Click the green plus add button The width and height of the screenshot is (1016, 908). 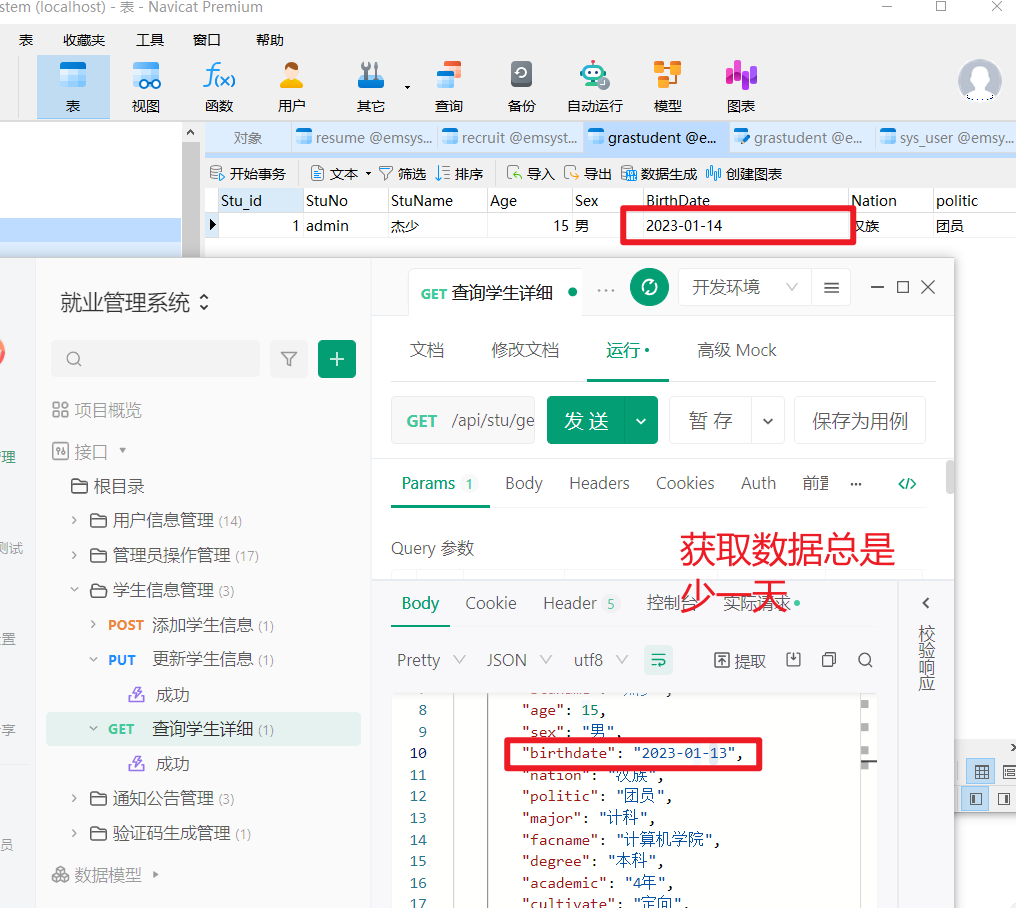coord(337,359)
